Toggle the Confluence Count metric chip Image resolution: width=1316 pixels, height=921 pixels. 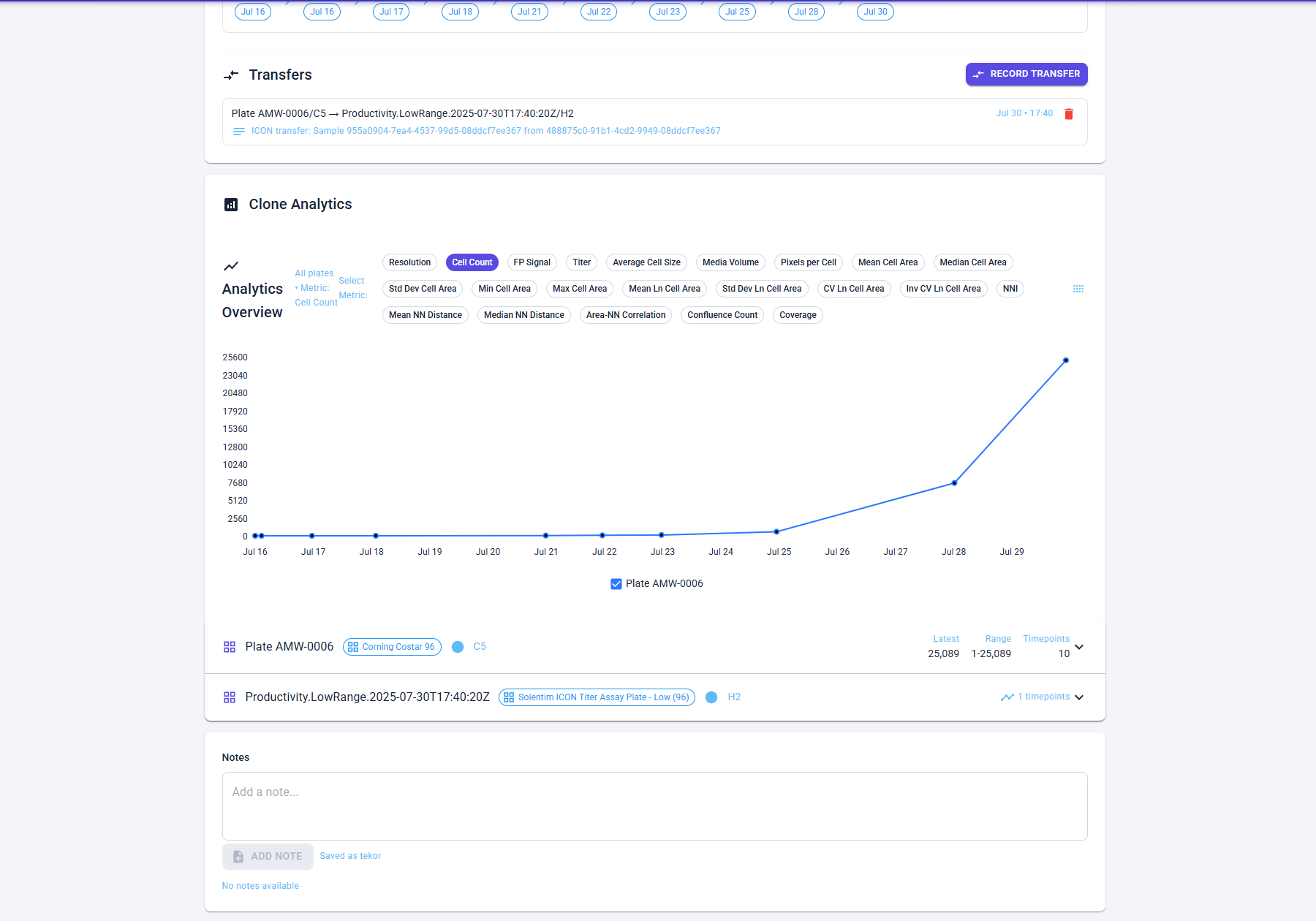722,315
